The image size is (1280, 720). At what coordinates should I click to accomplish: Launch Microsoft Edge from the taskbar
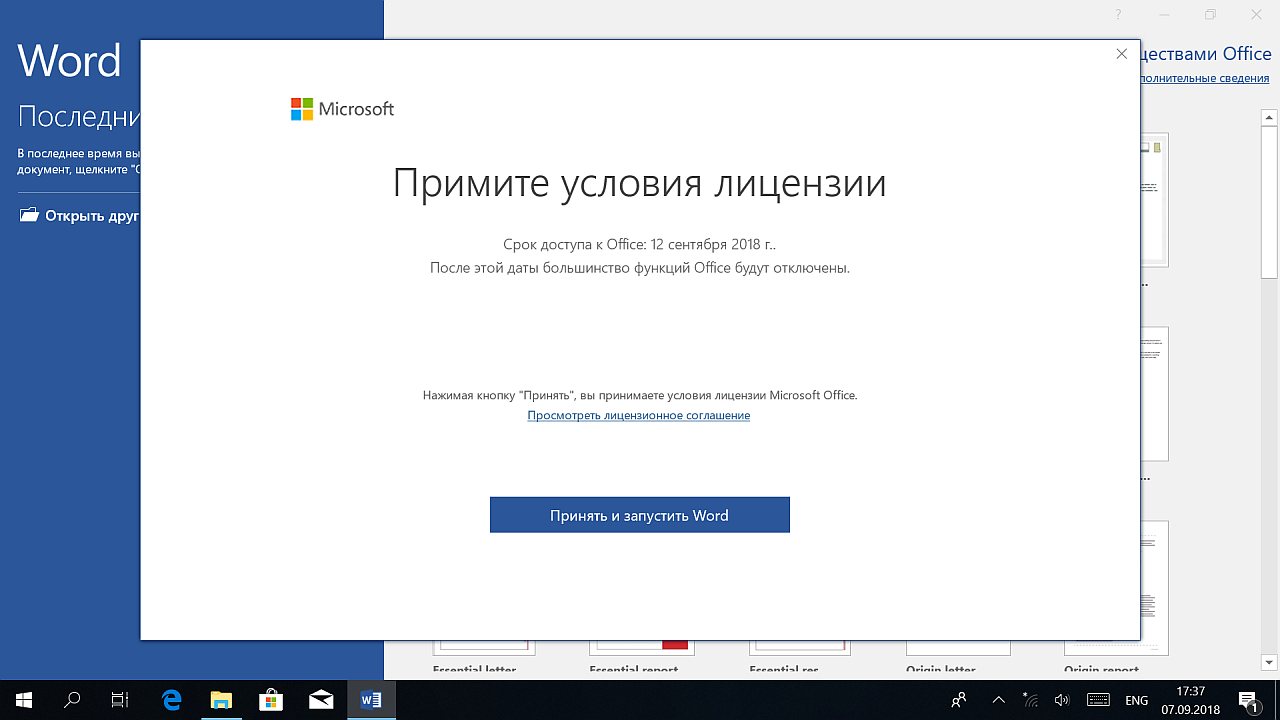click(x=172, y=700)
